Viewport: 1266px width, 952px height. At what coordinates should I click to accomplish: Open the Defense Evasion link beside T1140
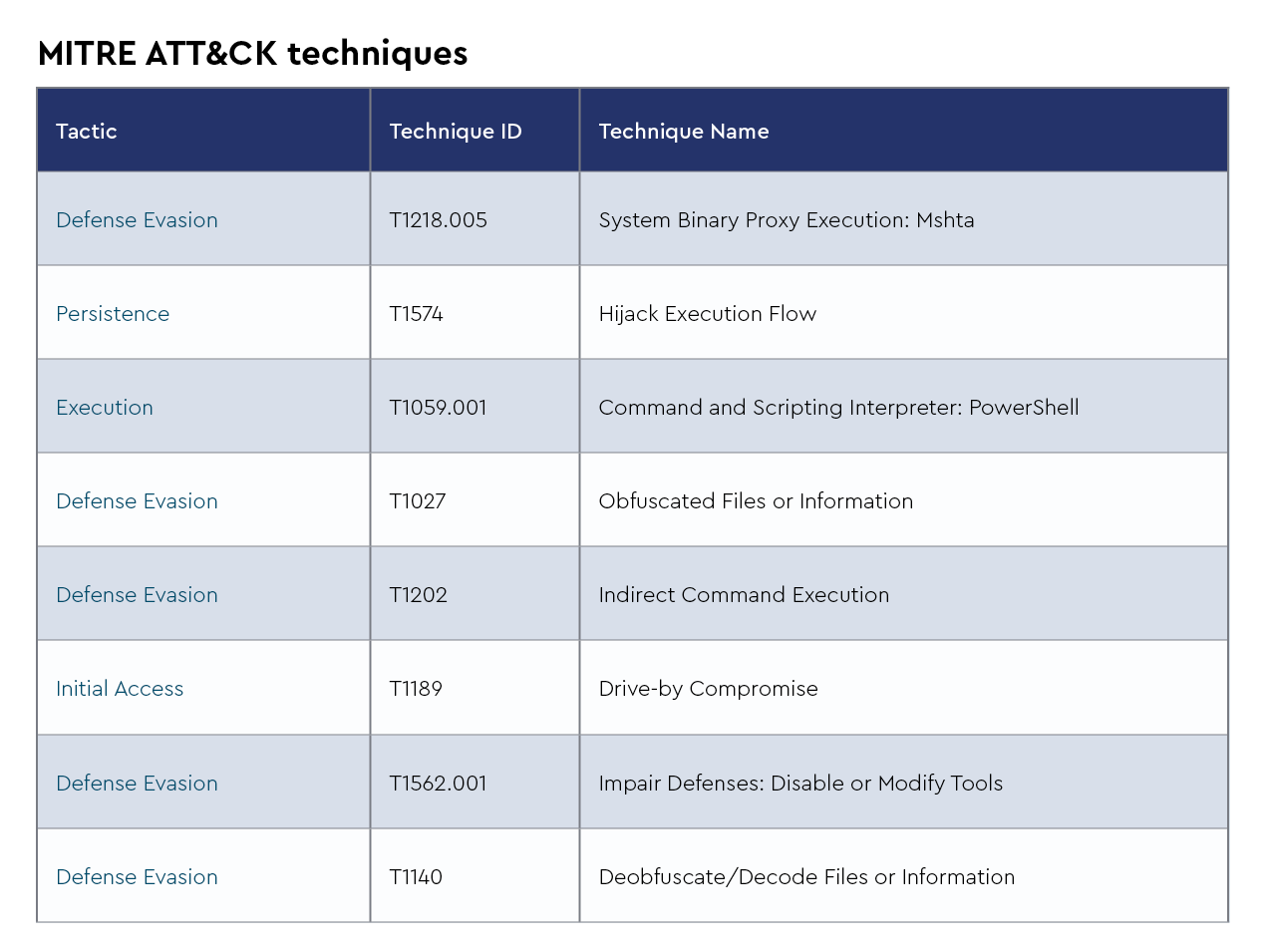[x=137, y=877]
